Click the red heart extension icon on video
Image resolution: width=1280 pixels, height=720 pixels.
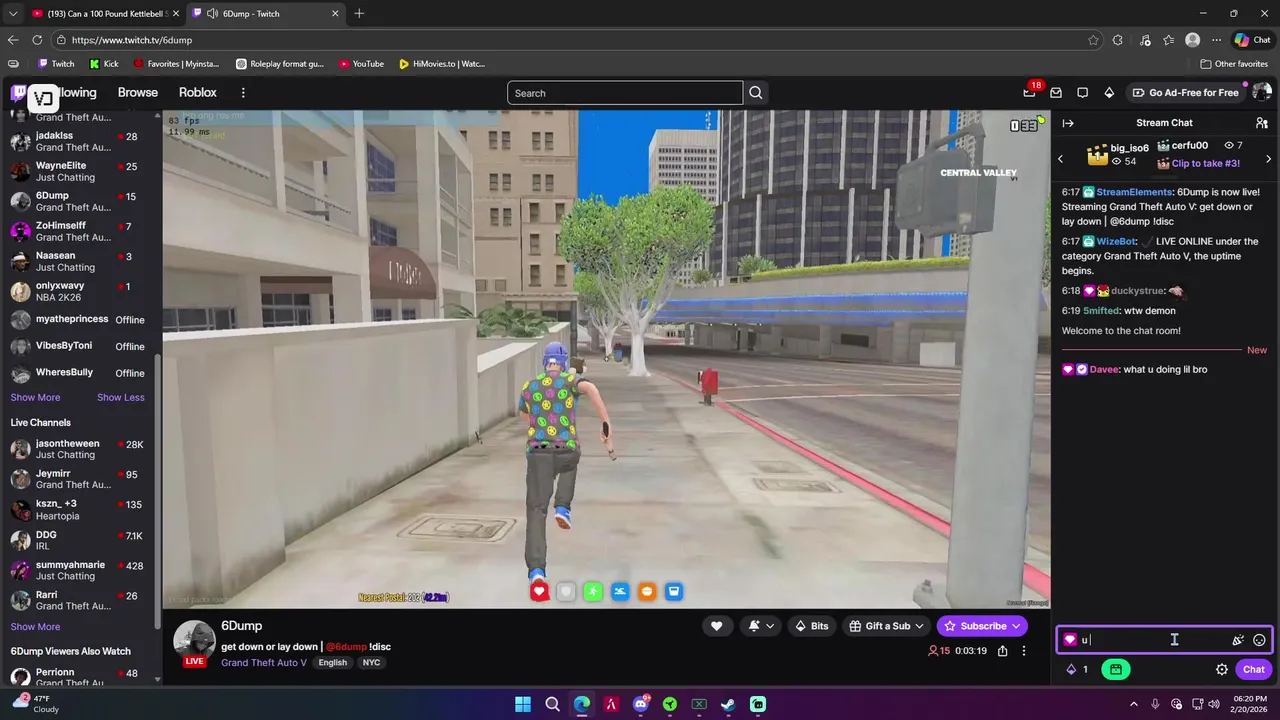point(539,591)
